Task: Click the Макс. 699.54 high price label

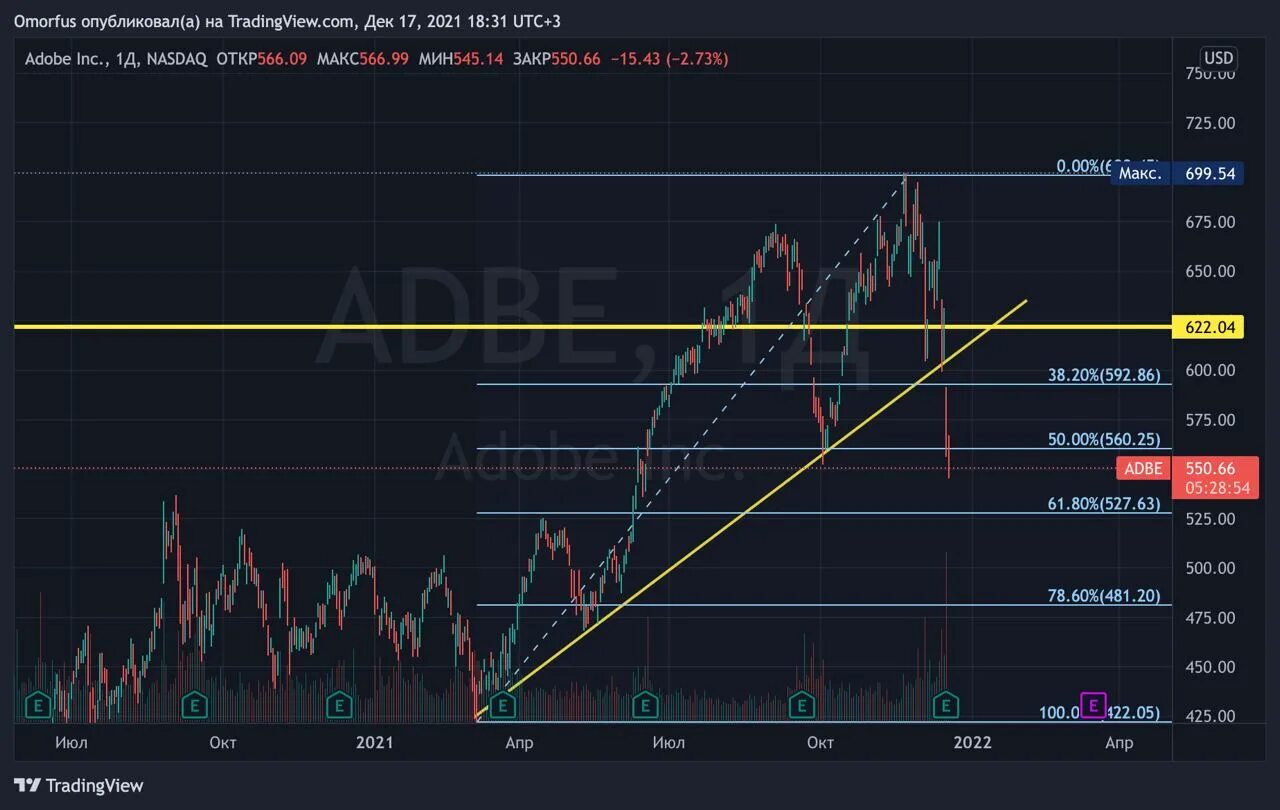Action: coord(1176,174)
